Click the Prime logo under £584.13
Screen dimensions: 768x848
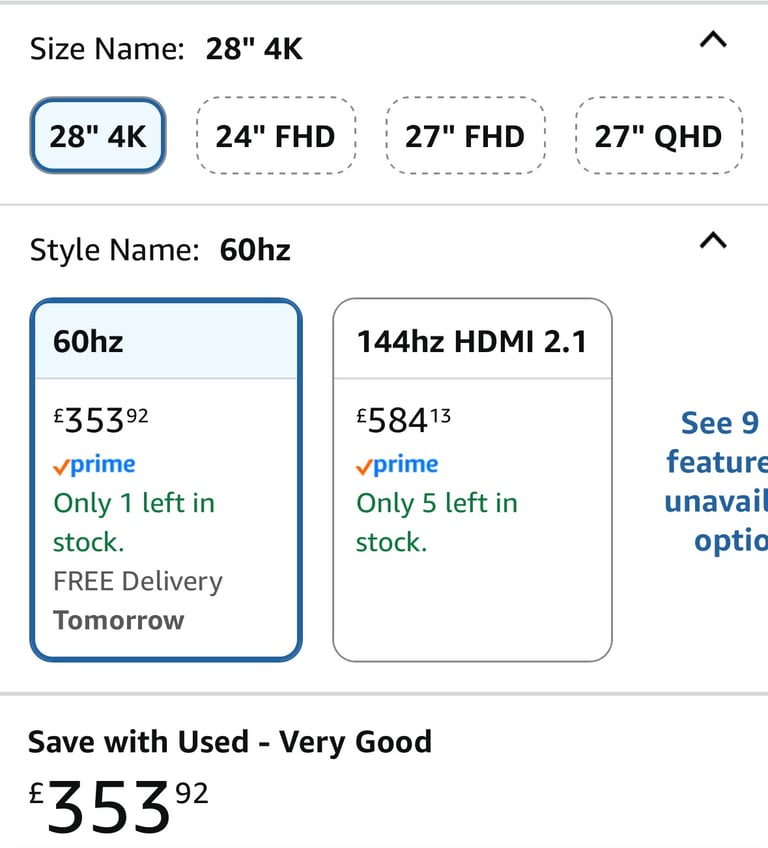point(397,465)
